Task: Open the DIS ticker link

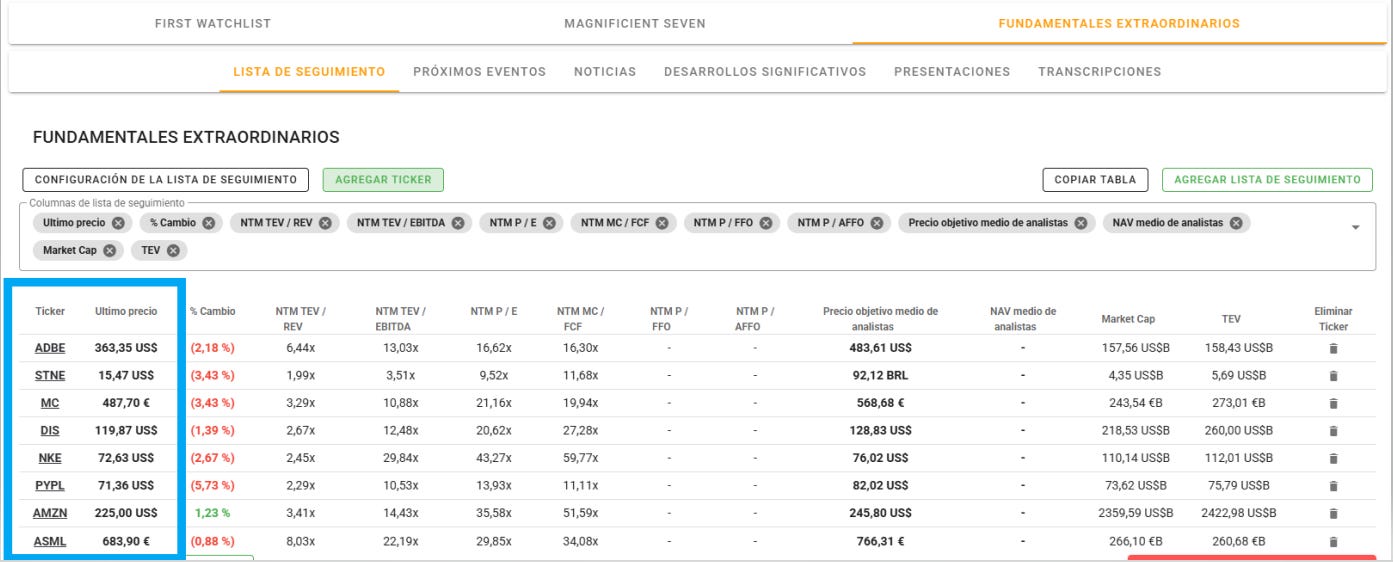Action: [x=50, y=431]
